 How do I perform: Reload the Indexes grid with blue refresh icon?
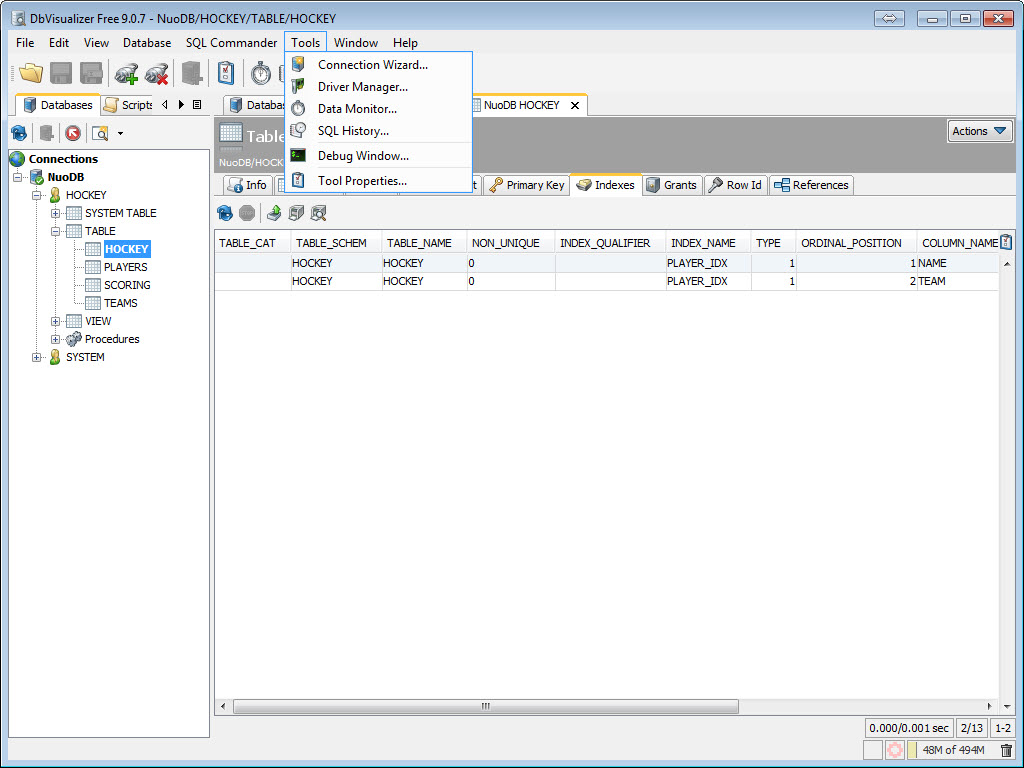coord(225,213)
